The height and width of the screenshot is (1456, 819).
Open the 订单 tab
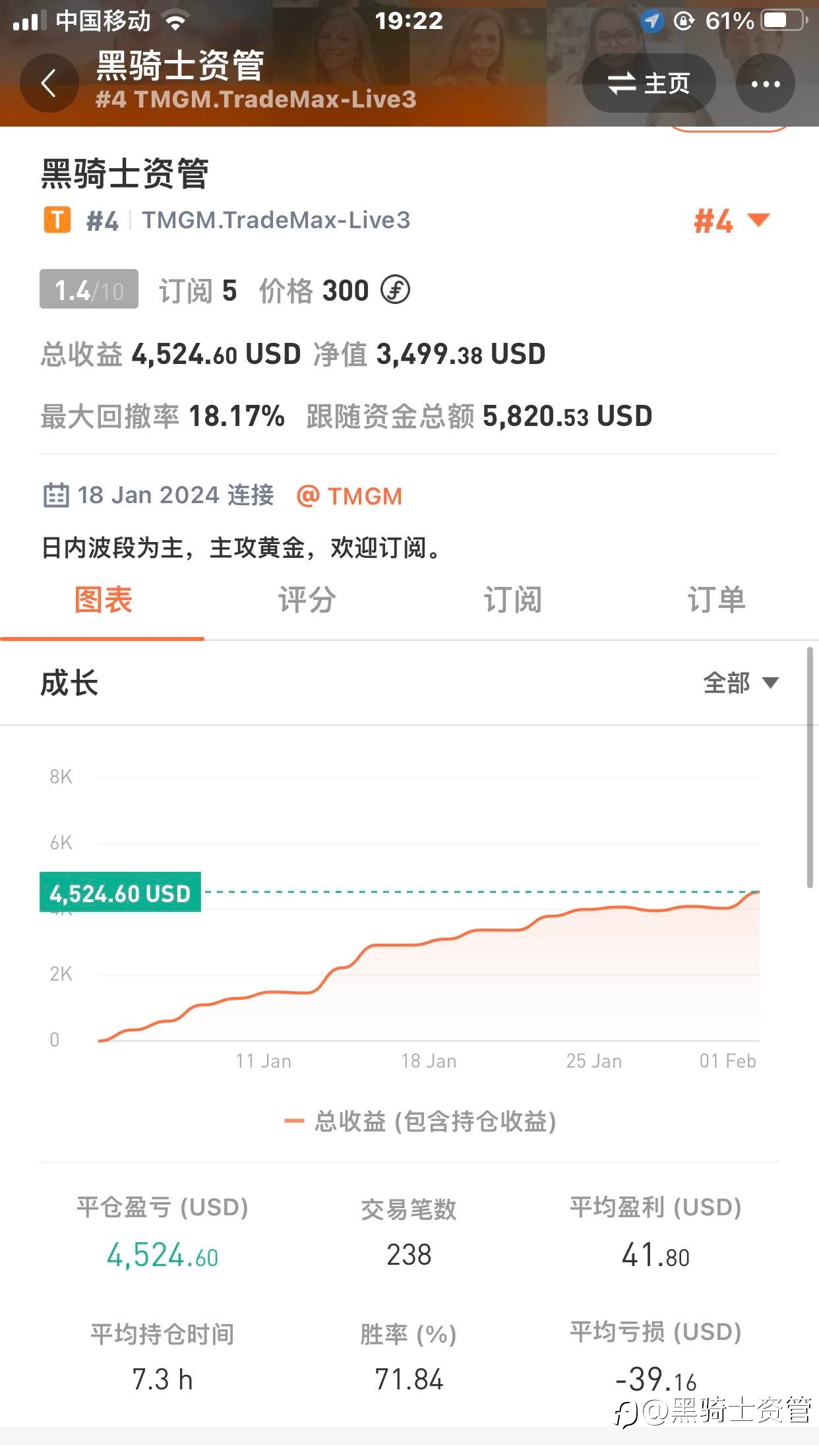click(x=716, y=600)
